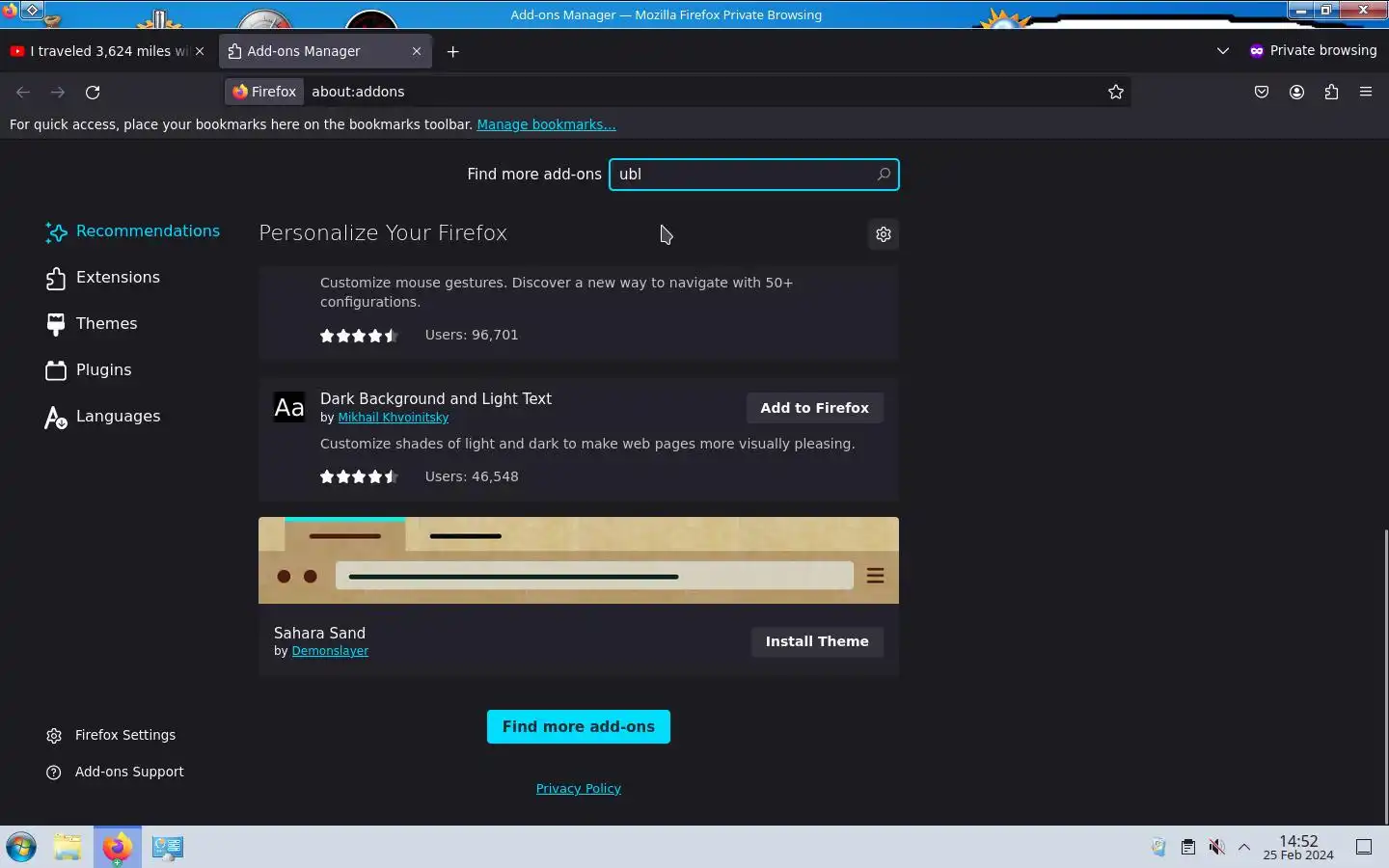The height and width of the screenshot is (868, 1389).
Task: Open the clock showing 14:52
Action: pyautogui.click(x=1298, y=848)
